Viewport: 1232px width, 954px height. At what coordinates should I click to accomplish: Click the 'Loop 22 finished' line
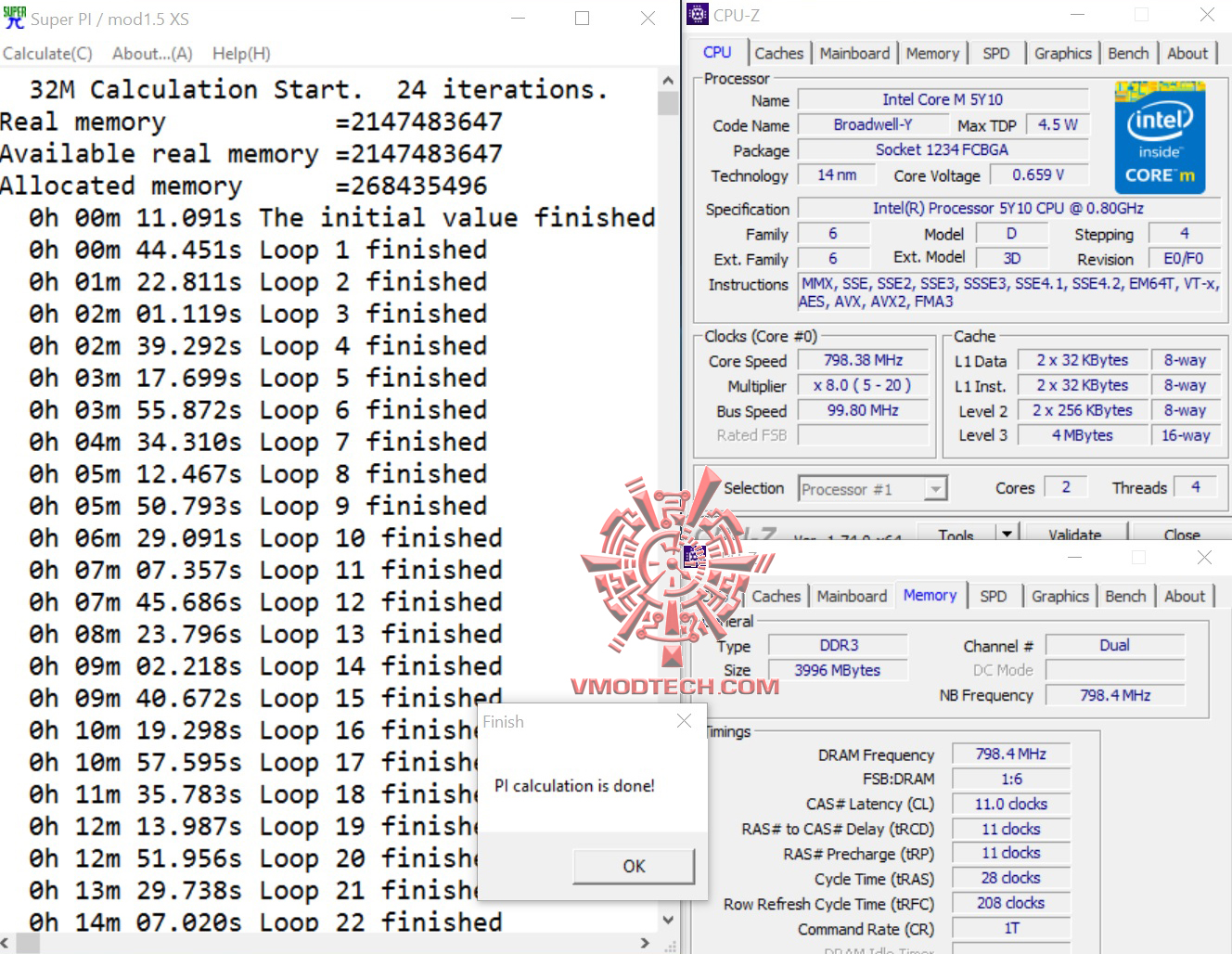[265, 922]
